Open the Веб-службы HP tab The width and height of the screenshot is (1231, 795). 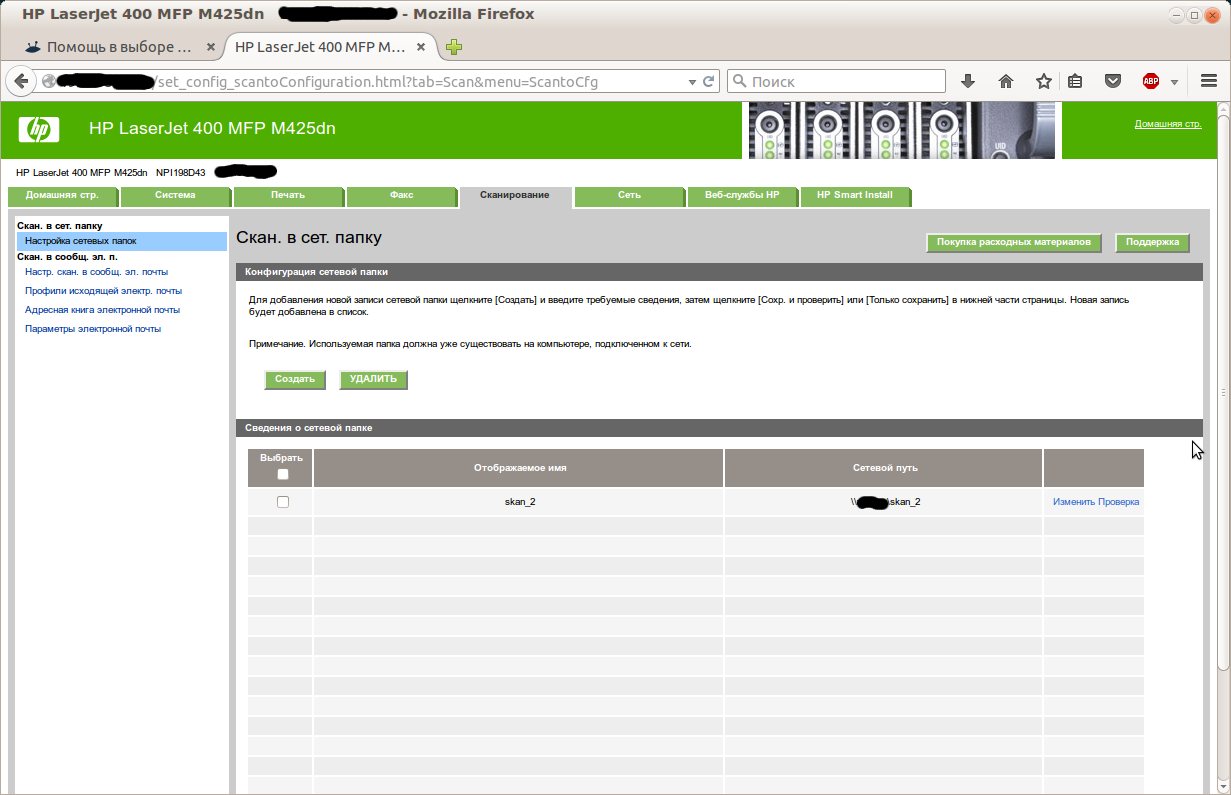pos(742,195)
